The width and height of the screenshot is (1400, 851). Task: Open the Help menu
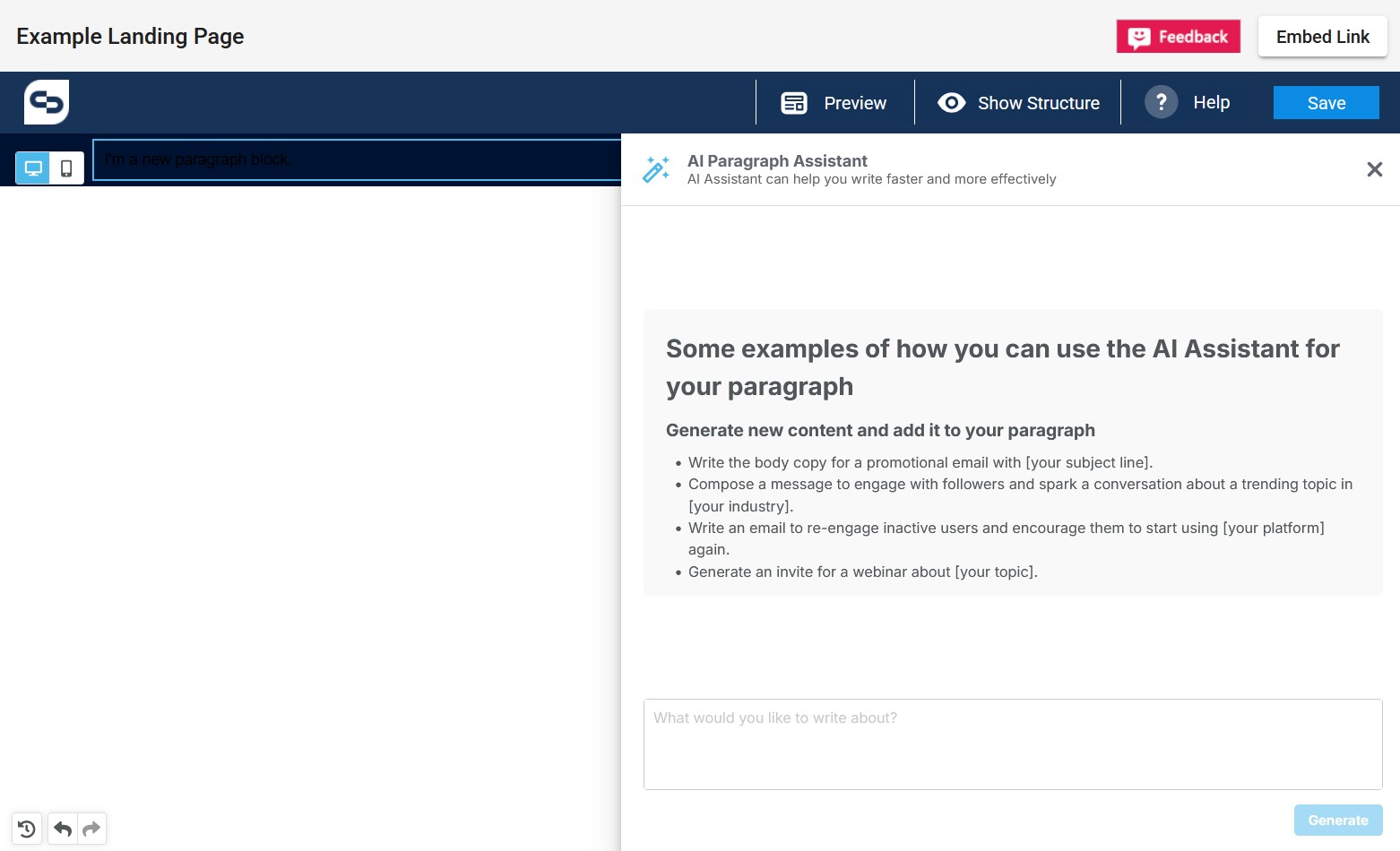point(1188,102)
